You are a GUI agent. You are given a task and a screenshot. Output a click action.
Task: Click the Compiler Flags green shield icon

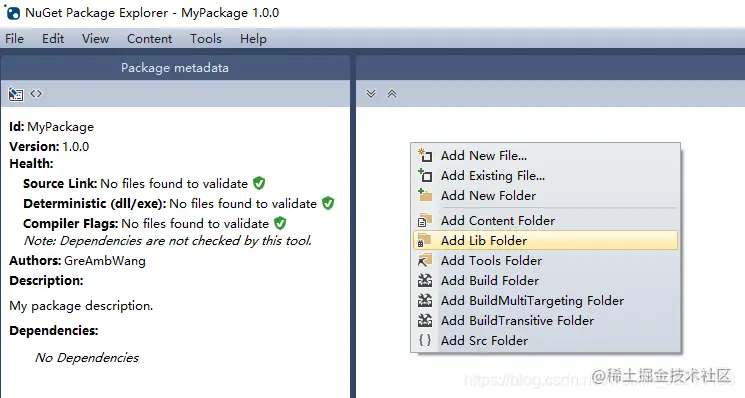coord(280,223)
